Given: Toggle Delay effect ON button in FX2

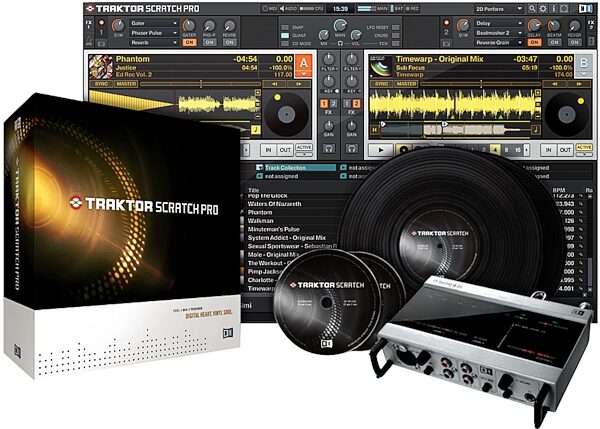Looking at the screenshot, I should 534,42.
